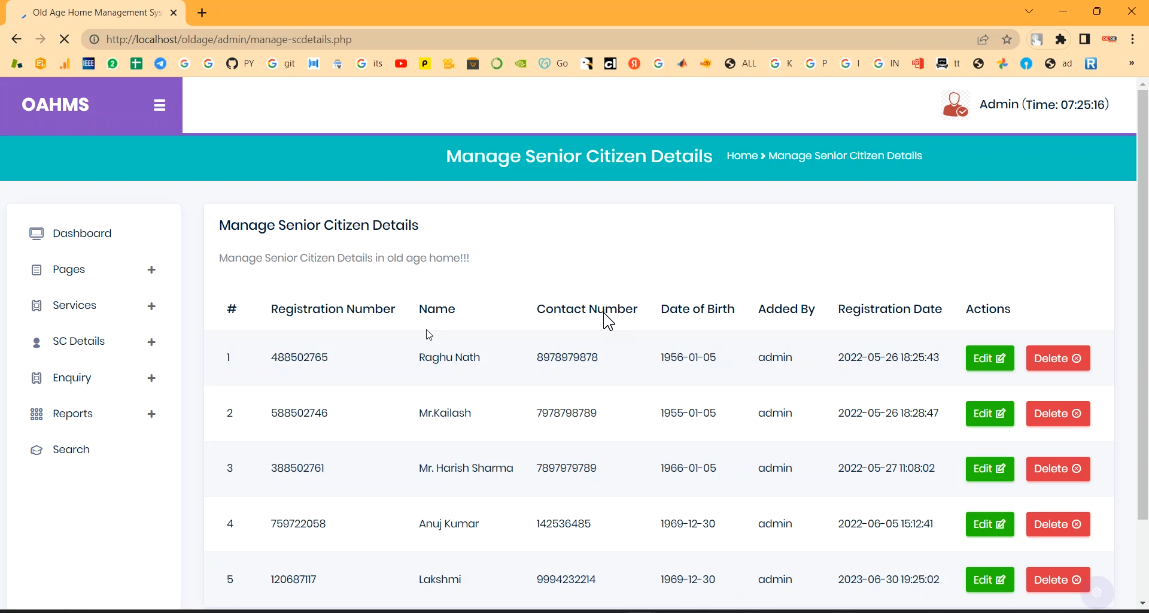
Task: Delete Mr.Kailash's record
Action: 1057,414
